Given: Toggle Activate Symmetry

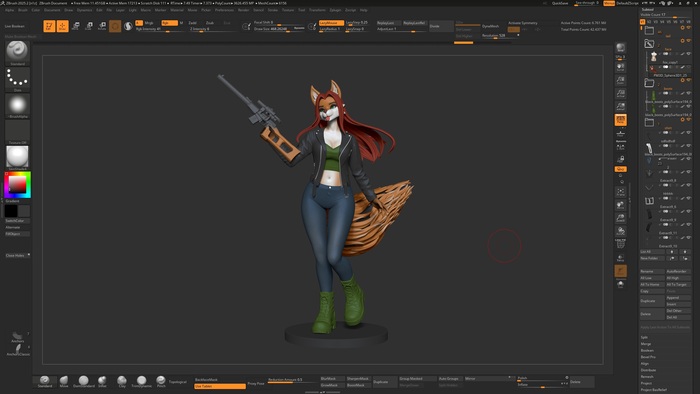Looking at the screenshot, I should [x=523, y=23].
